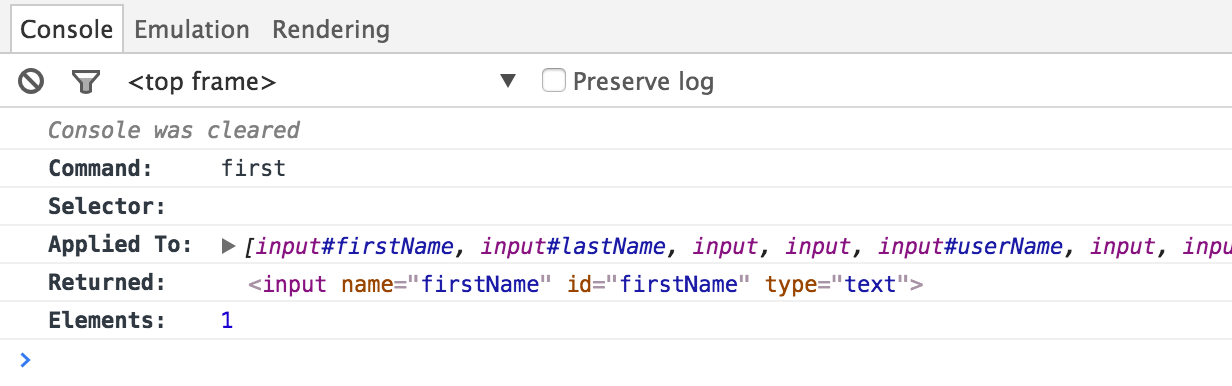The image size is (1232, 386).
Task: Open the top frame context dropdown
Action: [323, 81]
